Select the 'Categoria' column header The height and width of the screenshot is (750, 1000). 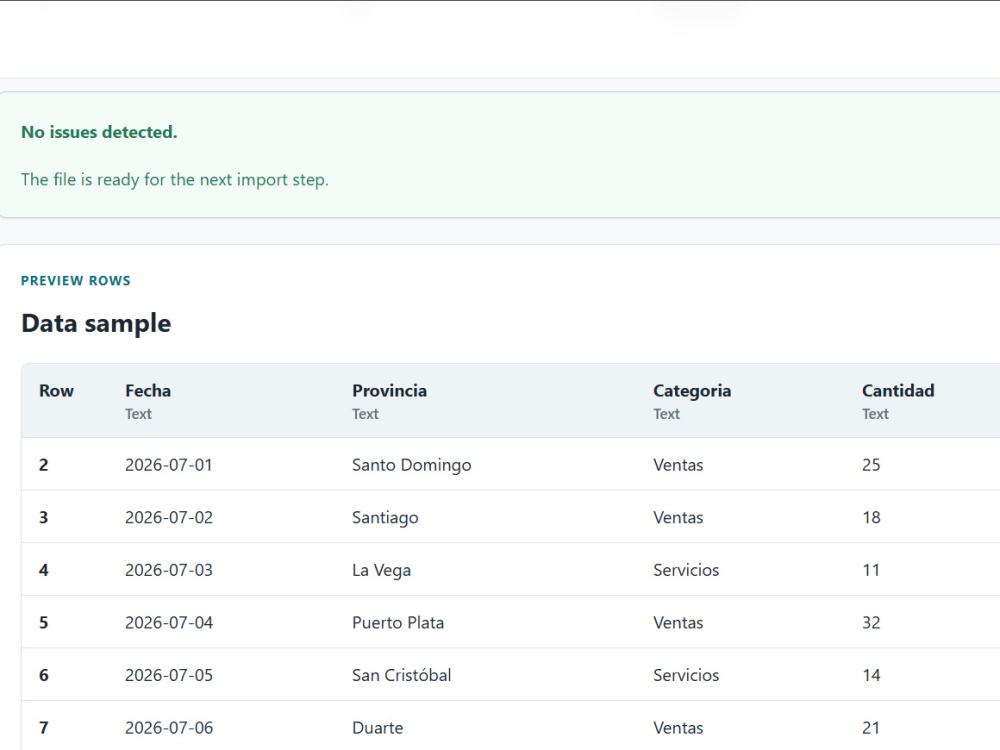click(x=692, y=391)
